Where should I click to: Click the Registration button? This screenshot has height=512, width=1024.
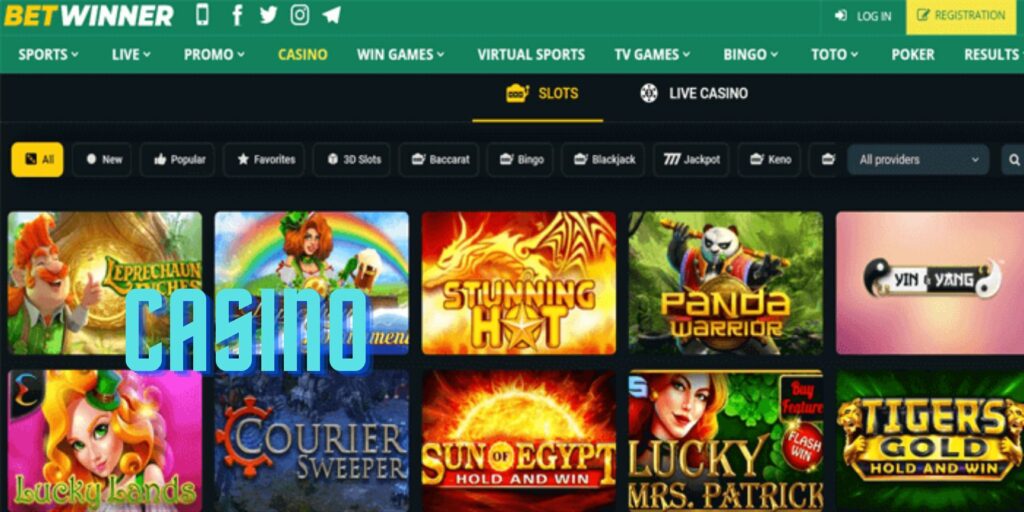pyautogui.click(x=965, y=17)
